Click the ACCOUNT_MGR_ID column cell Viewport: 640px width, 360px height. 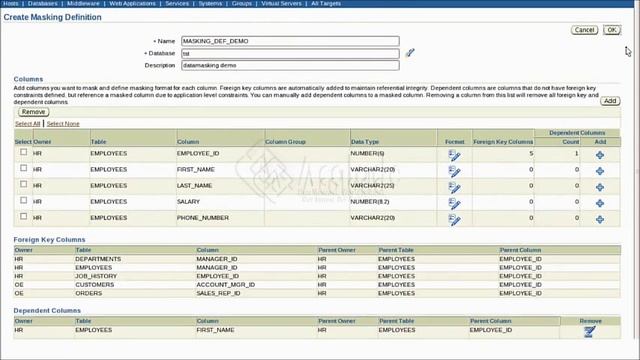(226, 284)
